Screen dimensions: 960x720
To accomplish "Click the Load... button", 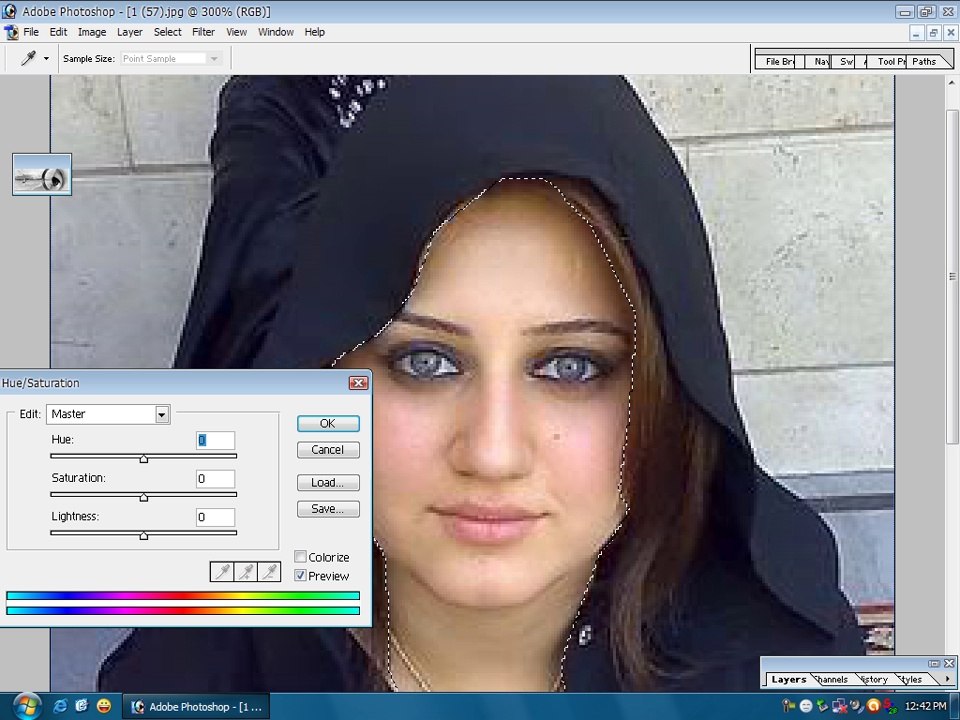I will [x=328, y=482].
